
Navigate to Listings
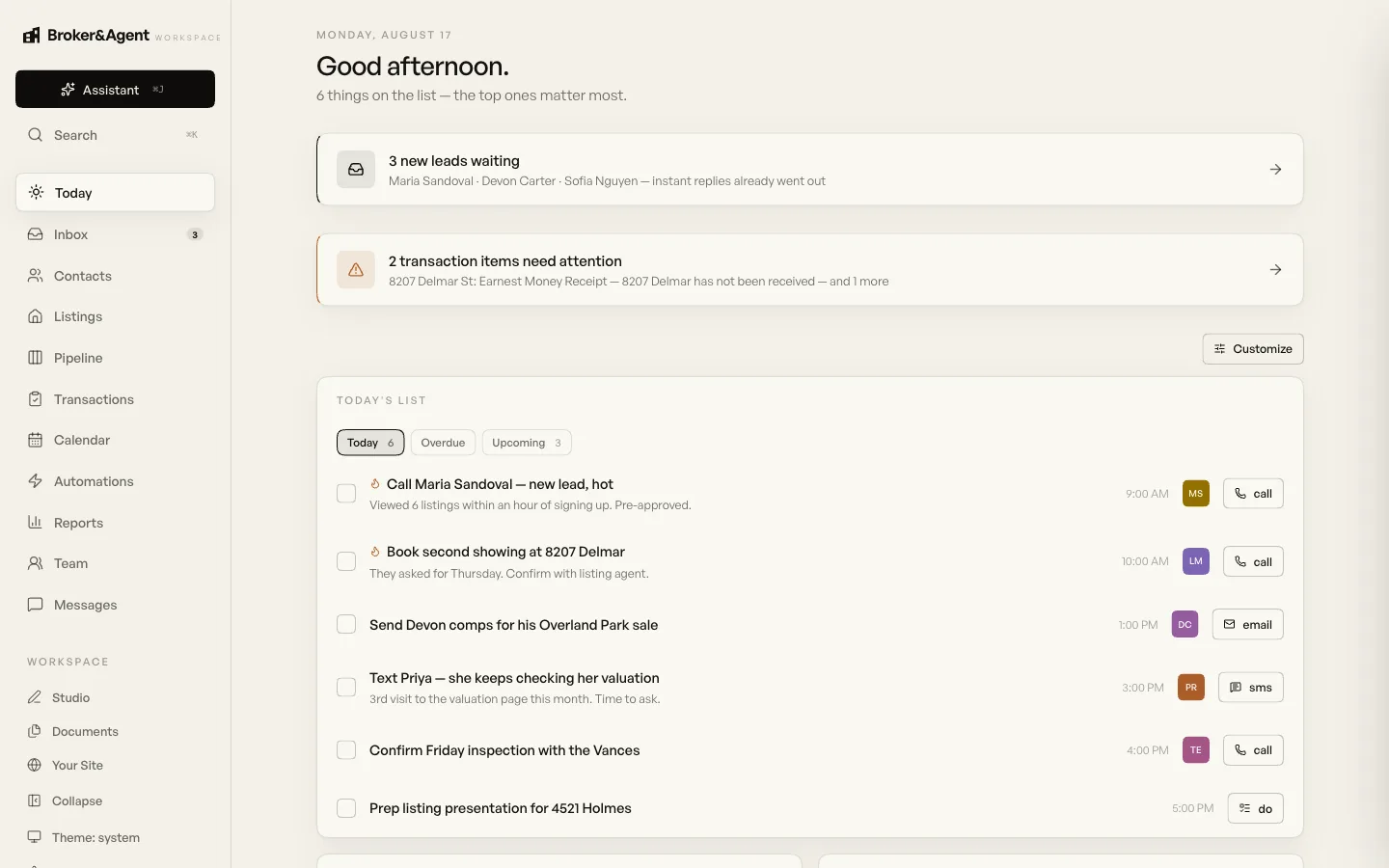115,316
